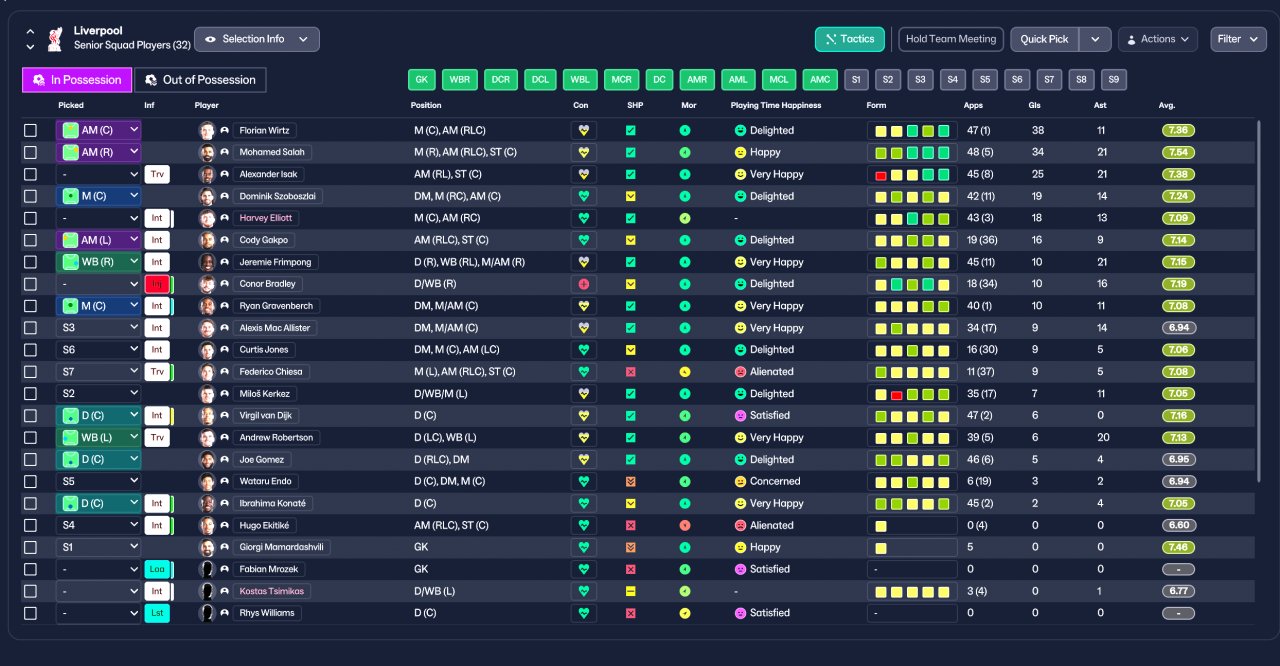Viewport: 1280px width, 666px height.
Task: Click Giorgi Mamardashvili's orange sharpness icon
Action: pyautogui.click(x=631, y=547)
